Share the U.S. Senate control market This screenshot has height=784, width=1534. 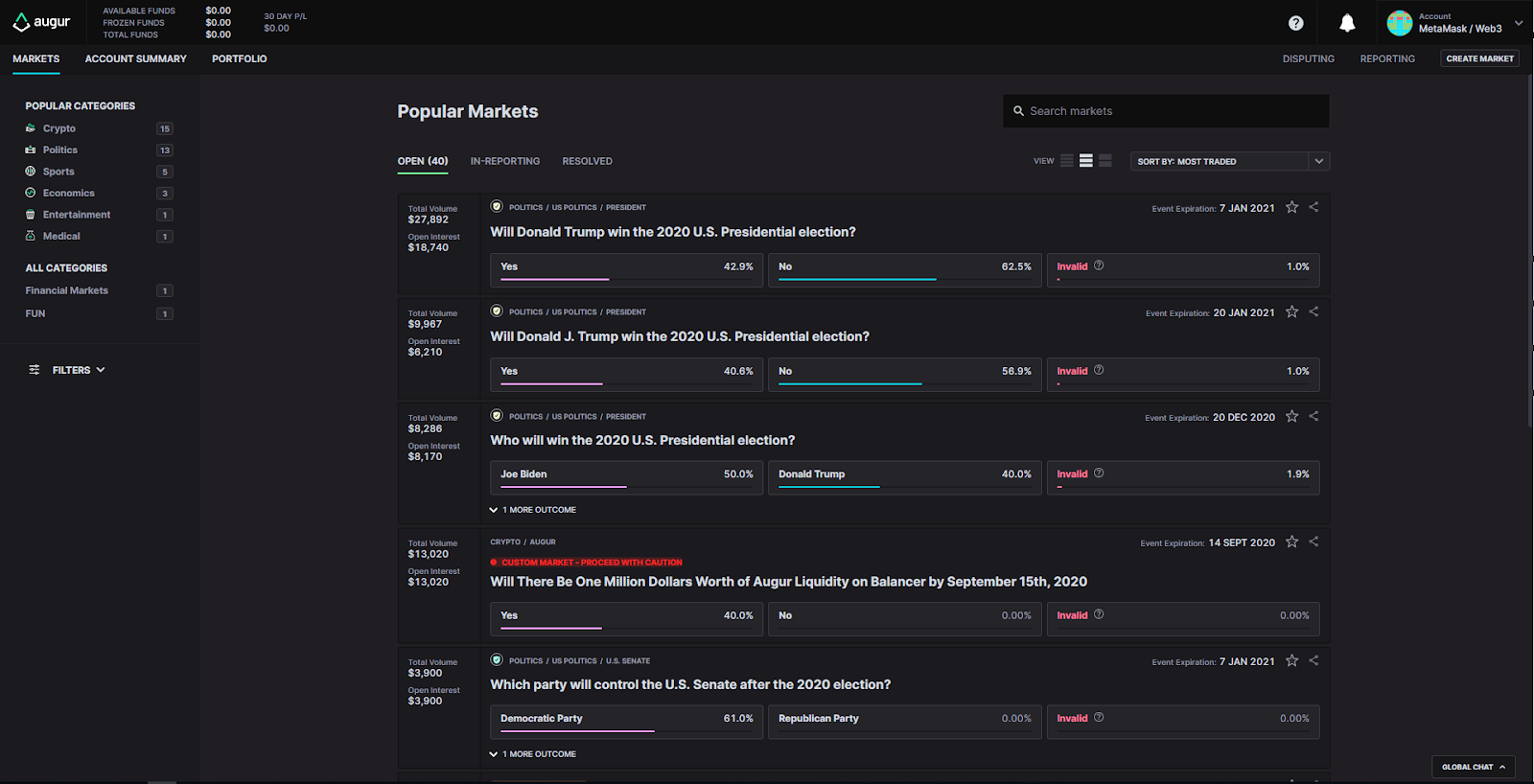pyautogui.click(x=1313, y=660)
